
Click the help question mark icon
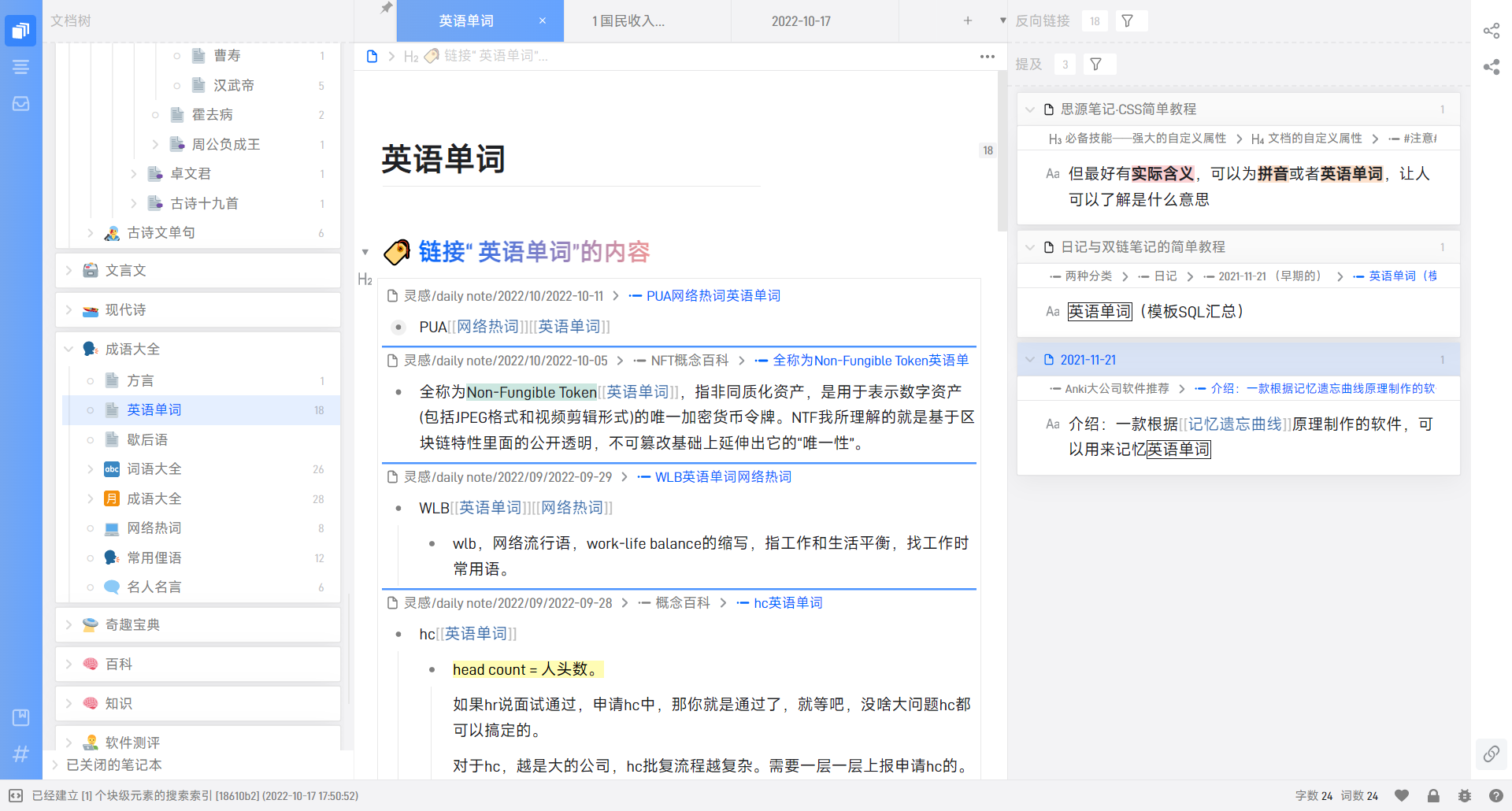(1495, 796)
